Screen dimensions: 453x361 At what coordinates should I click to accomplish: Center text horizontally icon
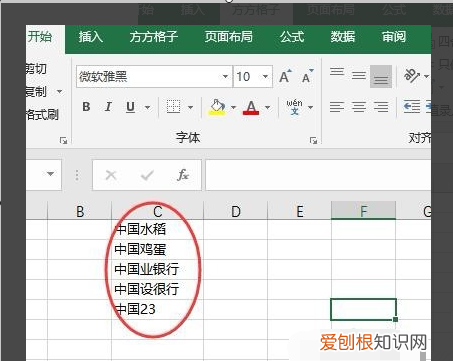click(x=359, y=107)
